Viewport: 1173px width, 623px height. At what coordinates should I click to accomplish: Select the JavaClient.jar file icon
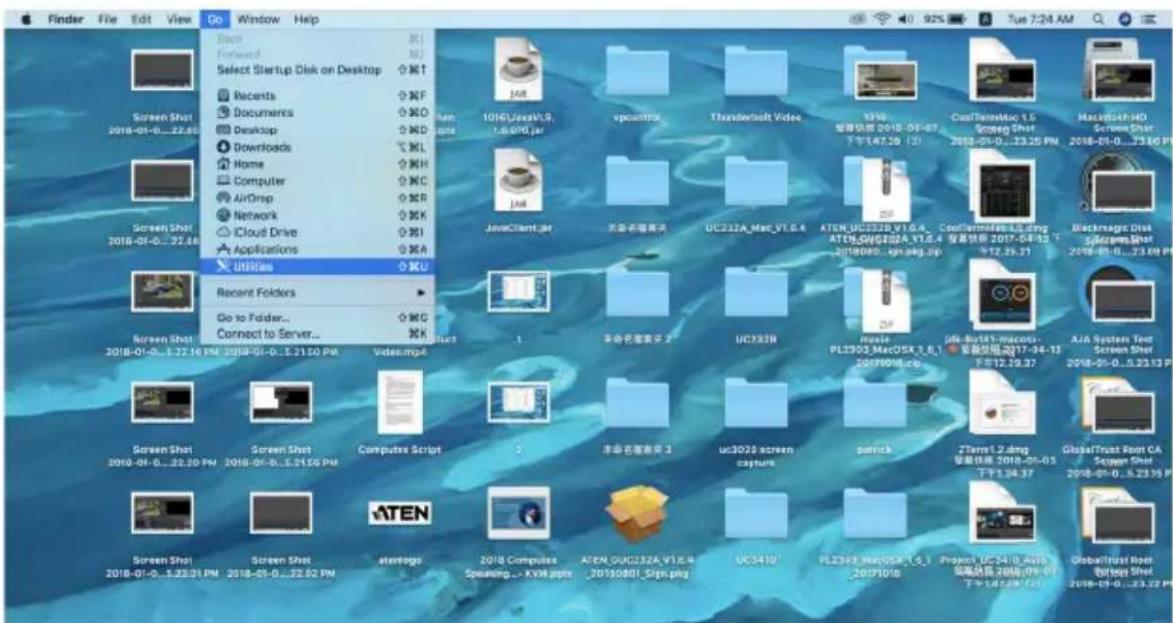coord(518,180)
